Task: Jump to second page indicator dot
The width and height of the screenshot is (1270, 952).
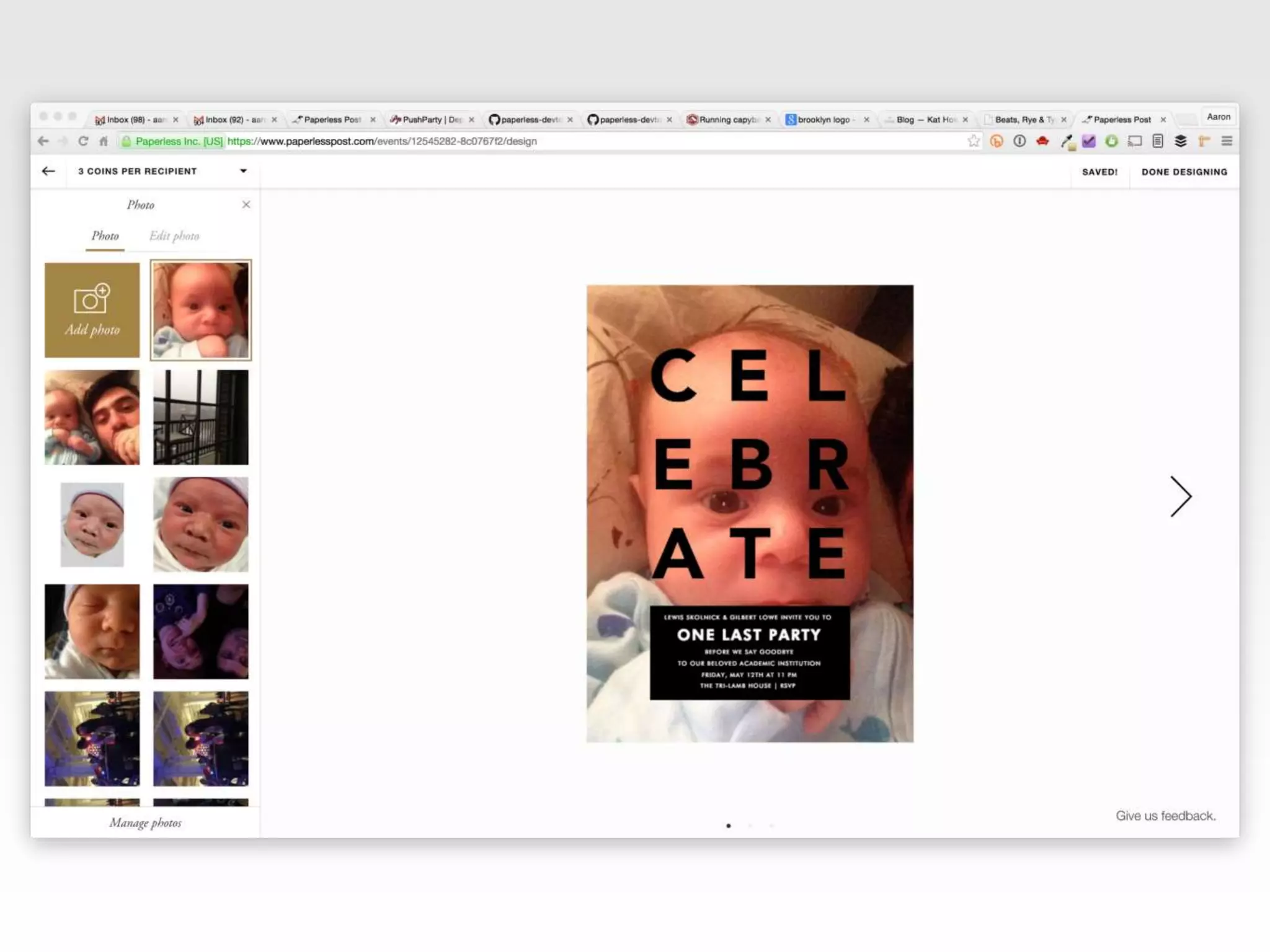Action: pyautogui.click(x=750, y=826)
